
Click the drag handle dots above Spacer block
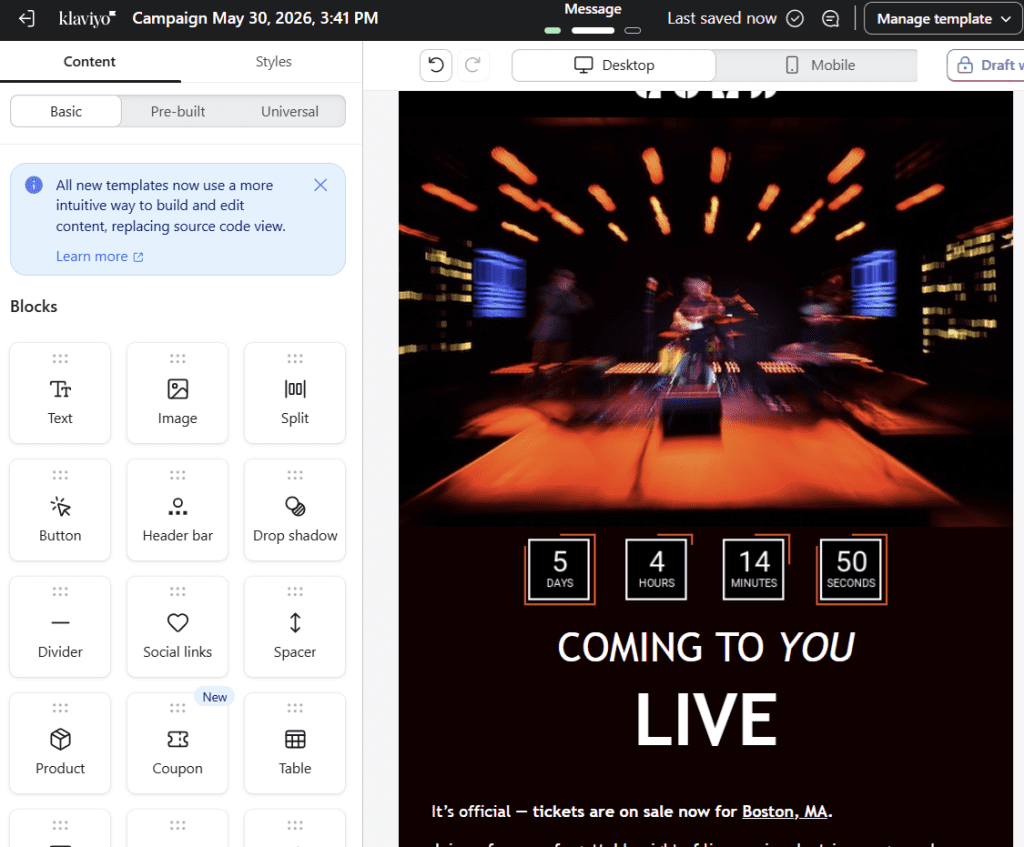(x=295, y=592)
